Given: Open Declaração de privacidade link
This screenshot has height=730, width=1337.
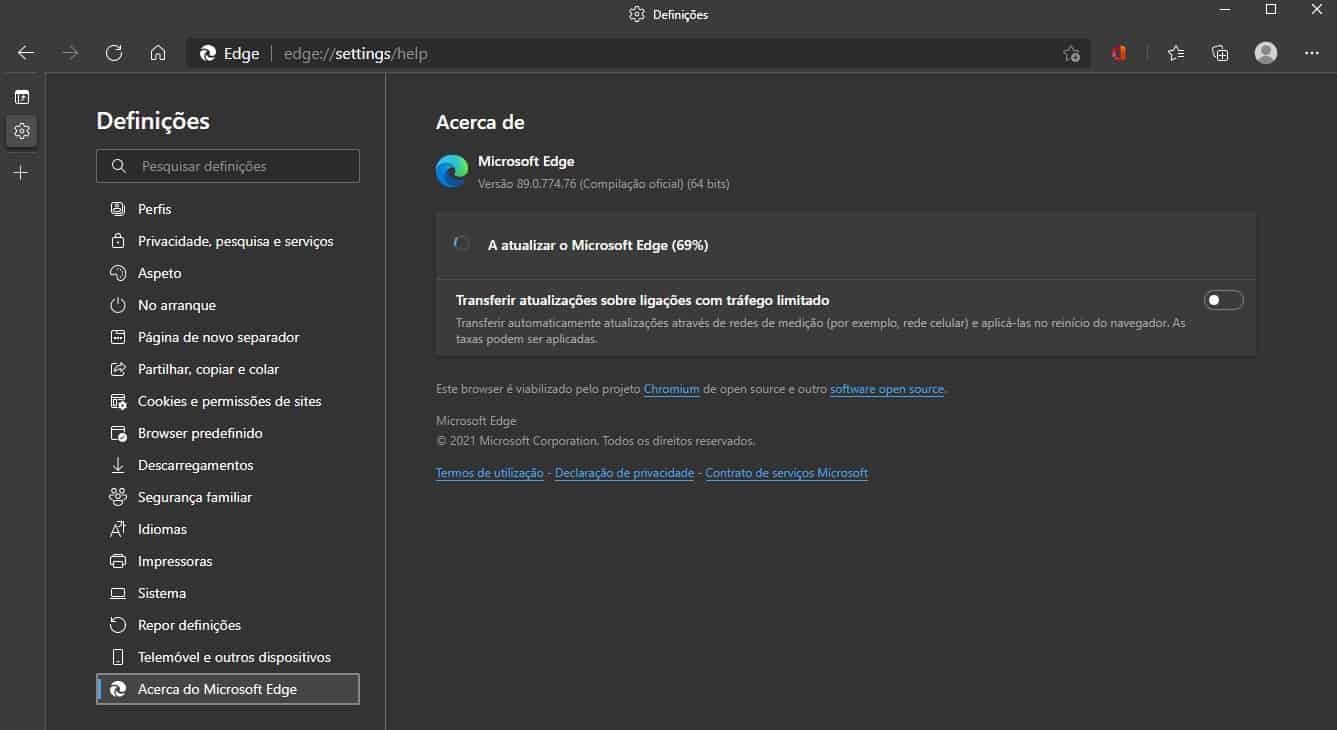Looking at the screenshot, I should coord(624,473).
